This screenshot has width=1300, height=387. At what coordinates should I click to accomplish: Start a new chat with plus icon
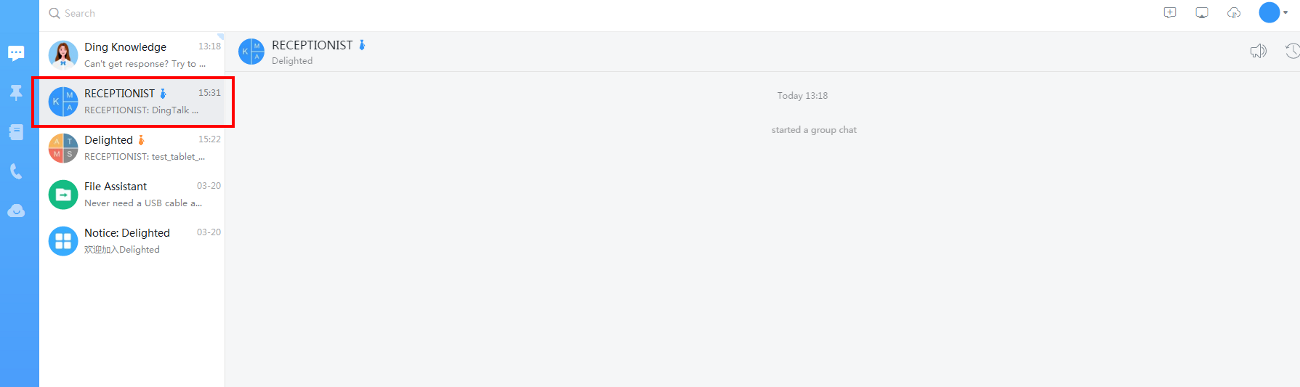(1170, 13)
